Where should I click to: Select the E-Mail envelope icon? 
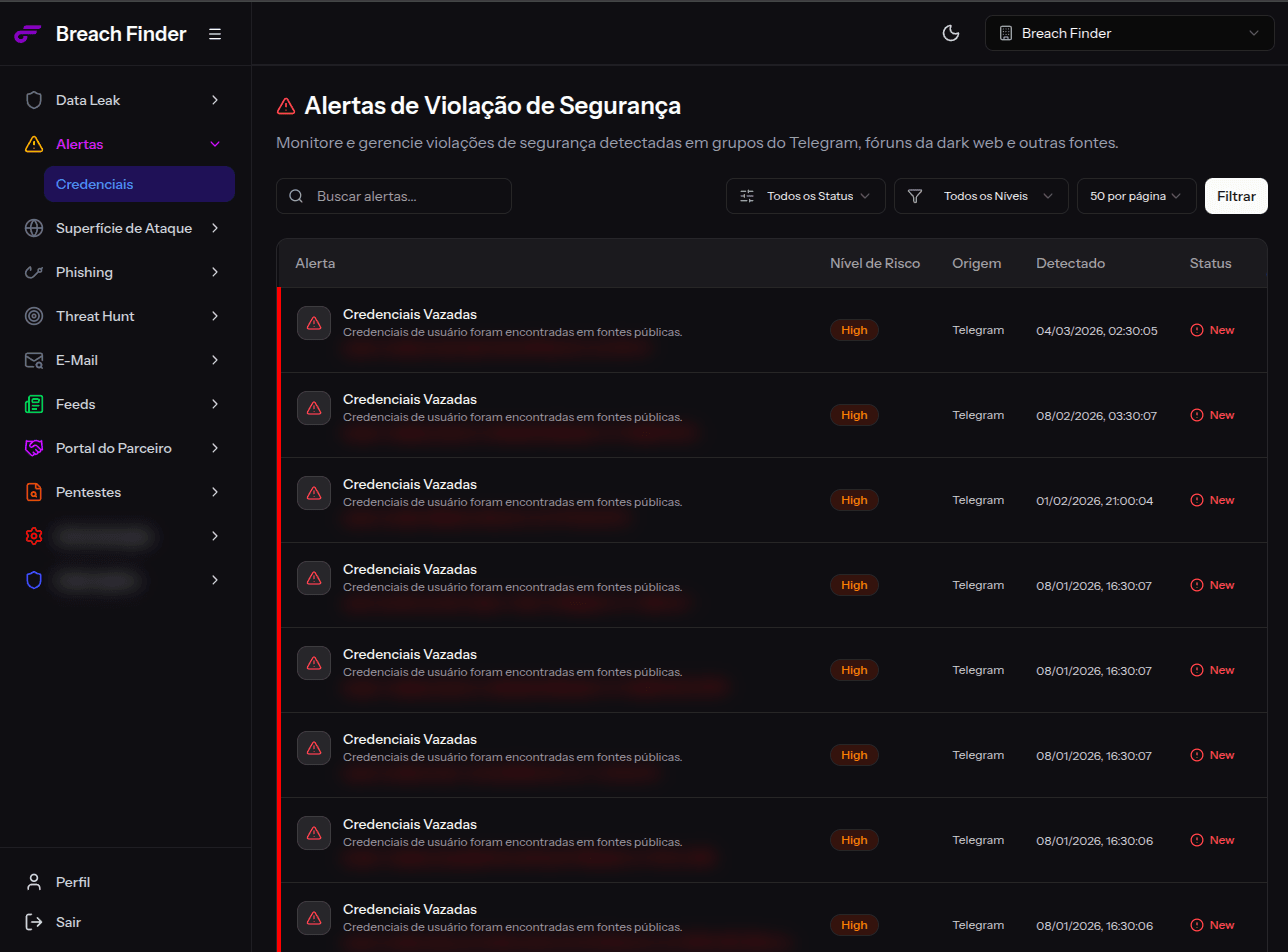point(34,359)
